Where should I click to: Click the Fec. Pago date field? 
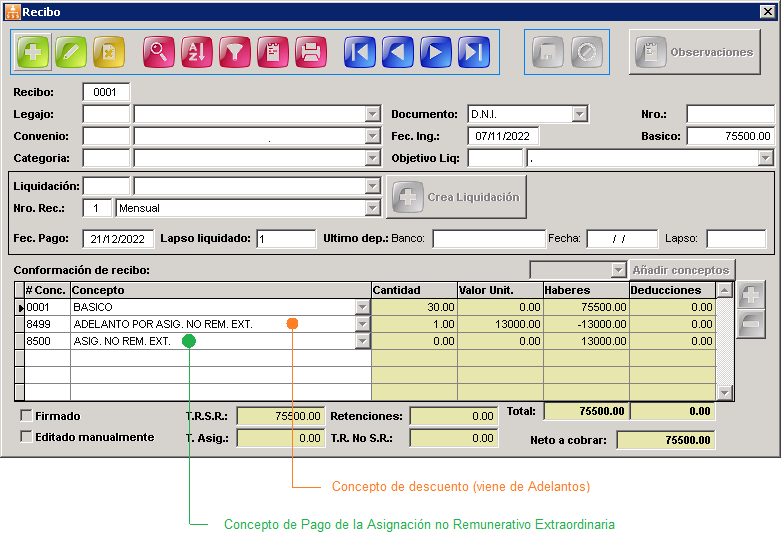[118, 239]
